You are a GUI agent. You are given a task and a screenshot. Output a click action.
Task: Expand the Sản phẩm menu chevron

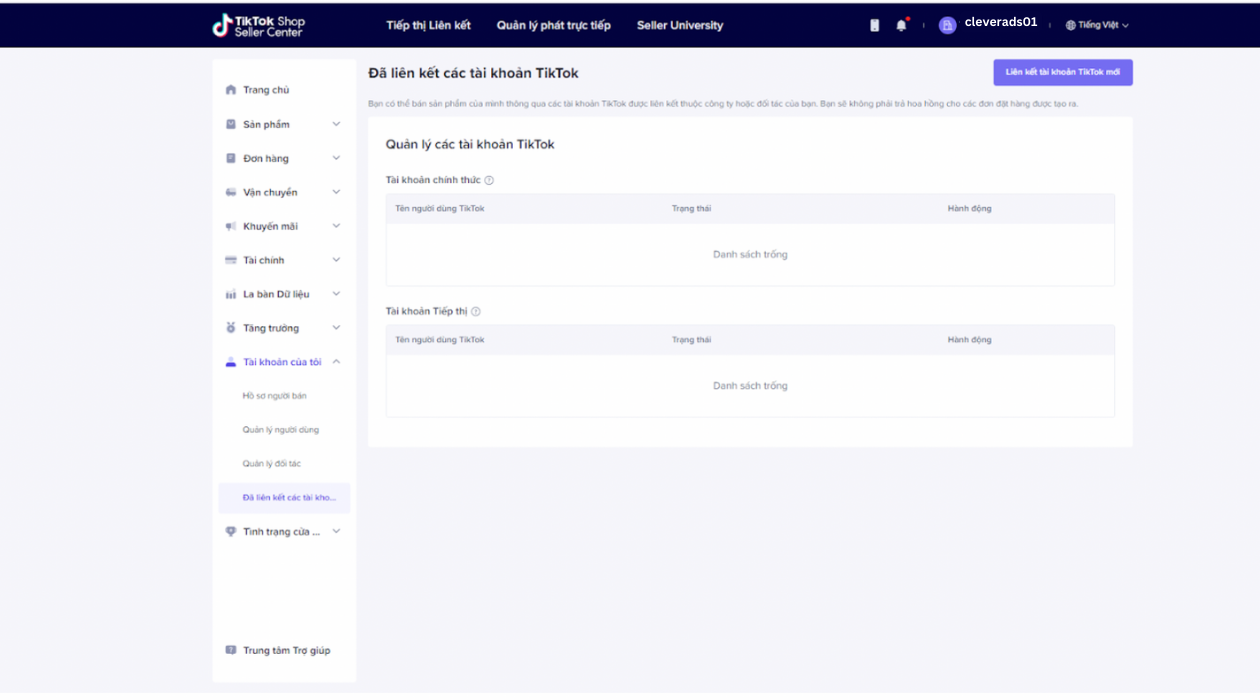click(336, 124)
